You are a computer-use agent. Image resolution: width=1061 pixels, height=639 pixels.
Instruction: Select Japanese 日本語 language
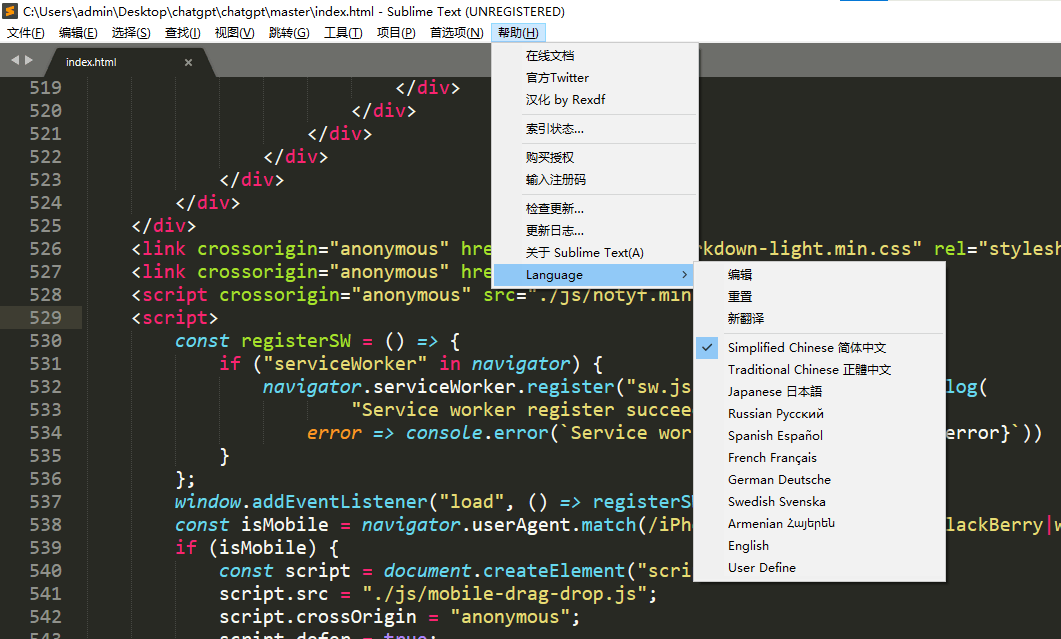(819, 391)
